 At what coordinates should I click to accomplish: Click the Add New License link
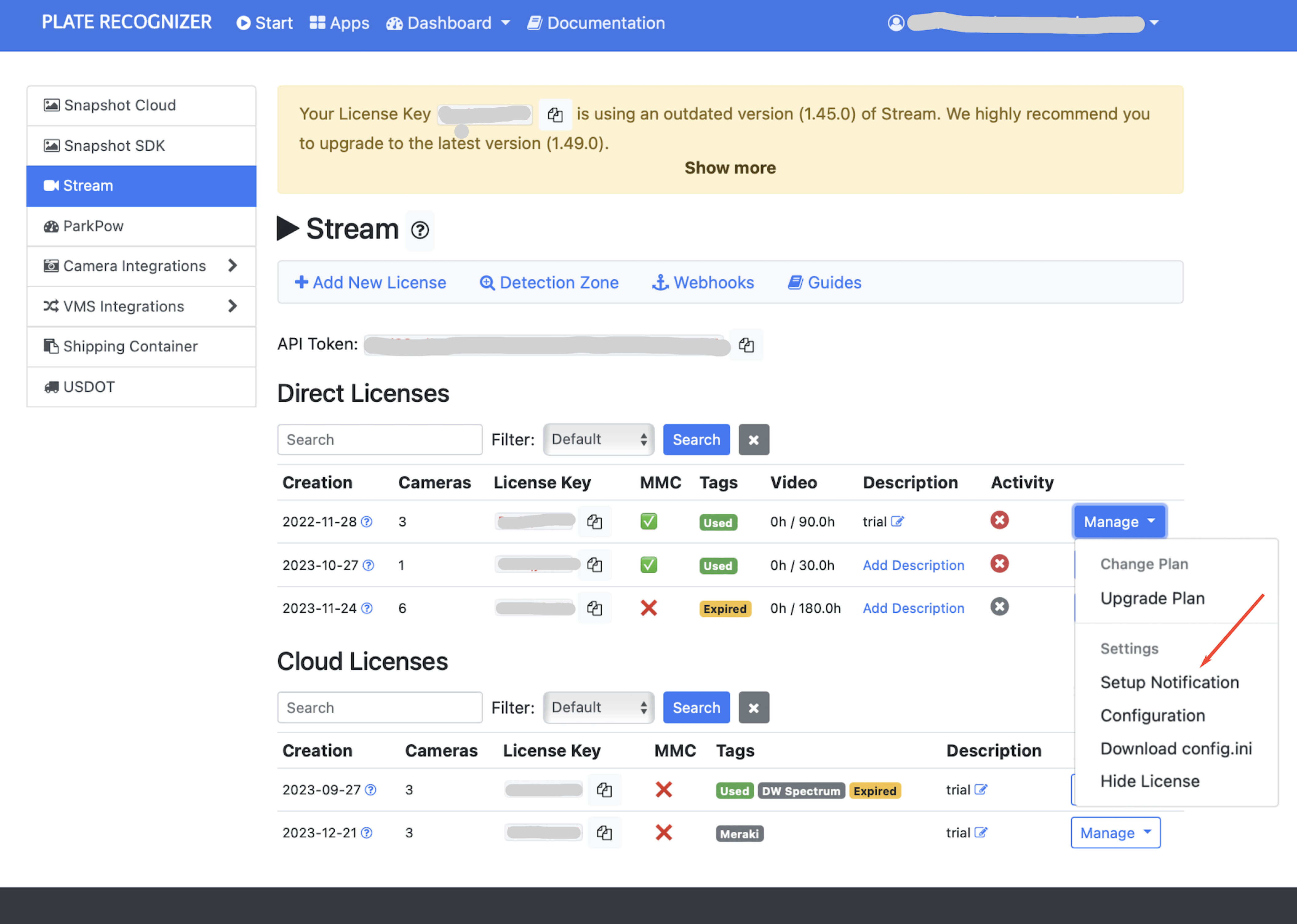click(x=370, y=282)
